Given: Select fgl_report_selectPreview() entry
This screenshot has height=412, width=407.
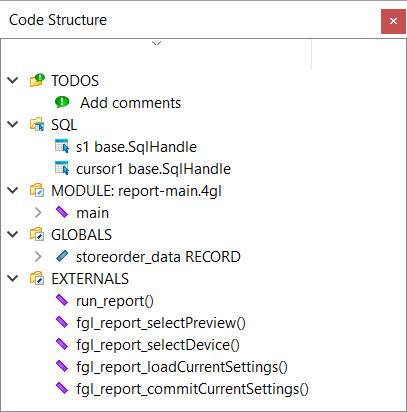Looking at the screenshot, I should pyautogui.click(x=161, y=323).
